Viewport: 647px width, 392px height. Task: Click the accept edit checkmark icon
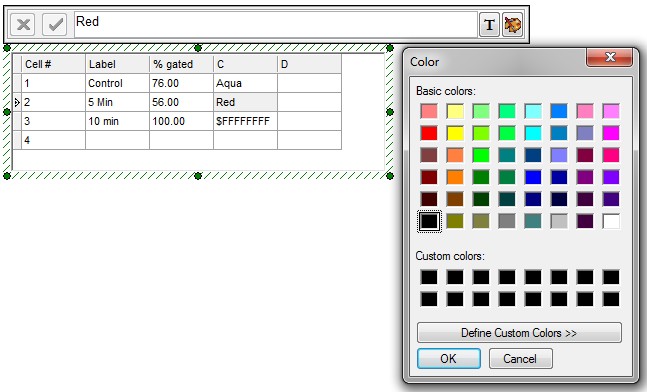tap(55, 24)
